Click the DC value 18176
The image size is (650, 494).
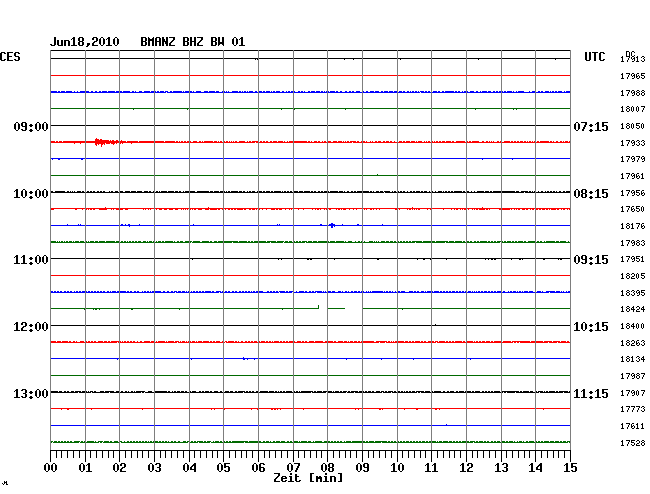[x=633, y=227]
